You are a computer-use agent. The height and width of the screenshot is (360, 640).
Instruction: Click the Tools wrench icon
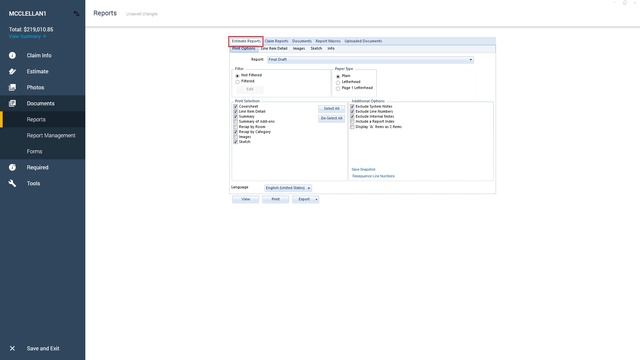click(12, 183)
